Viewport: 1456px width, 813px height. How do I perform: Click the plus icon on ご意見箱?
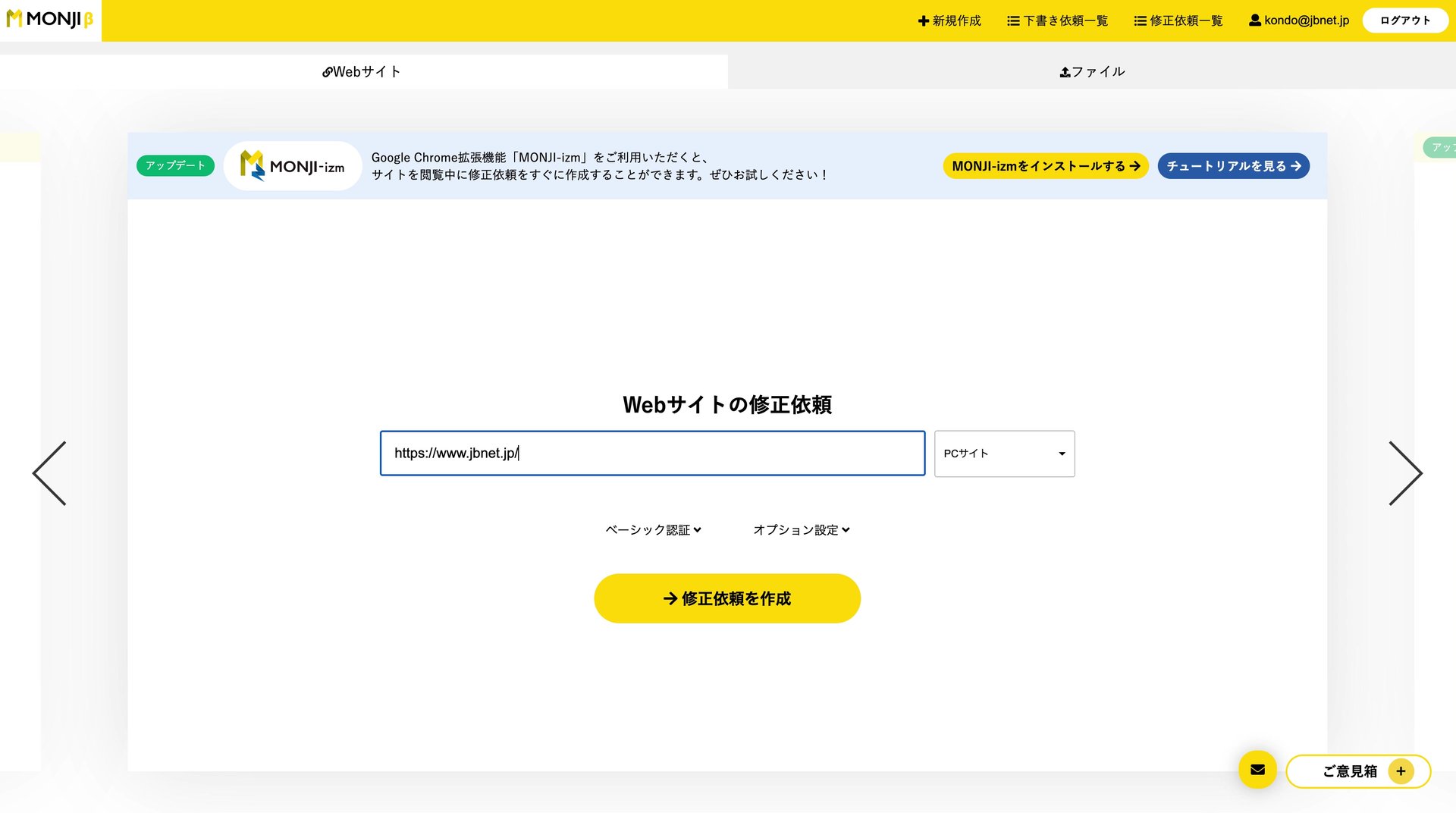(1401, 771)
